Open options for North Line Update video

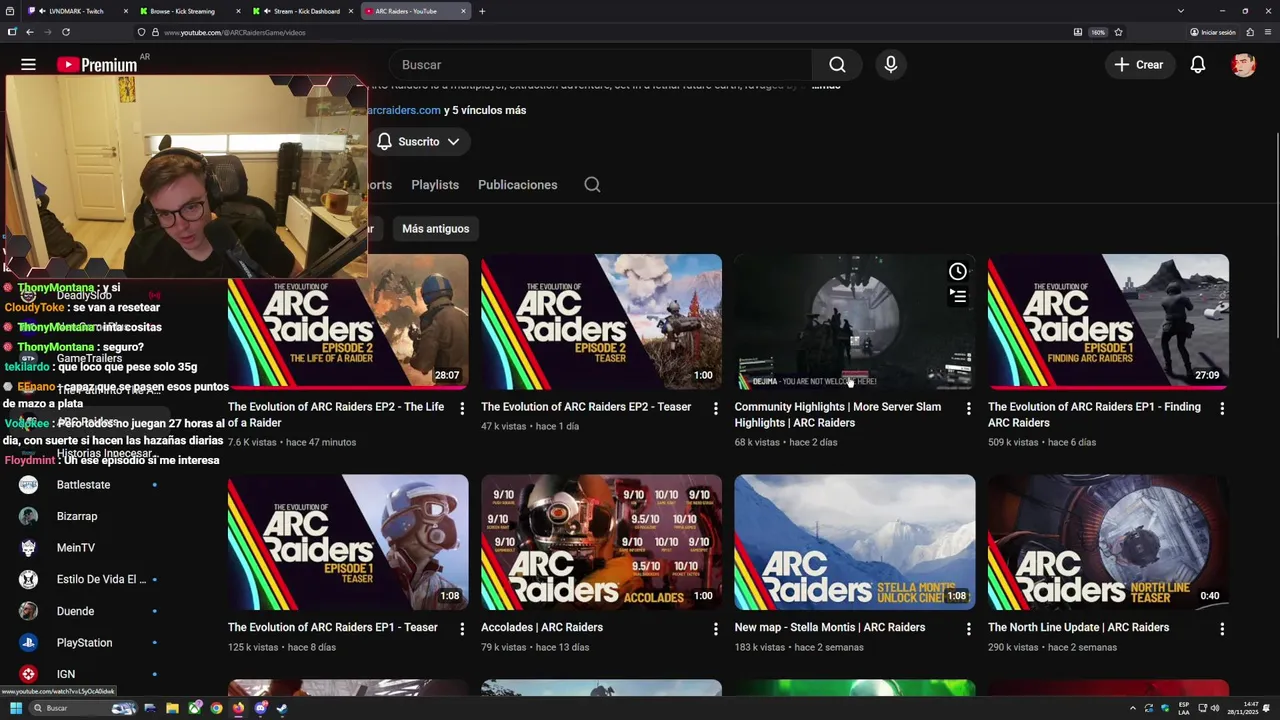[1222, 629]
